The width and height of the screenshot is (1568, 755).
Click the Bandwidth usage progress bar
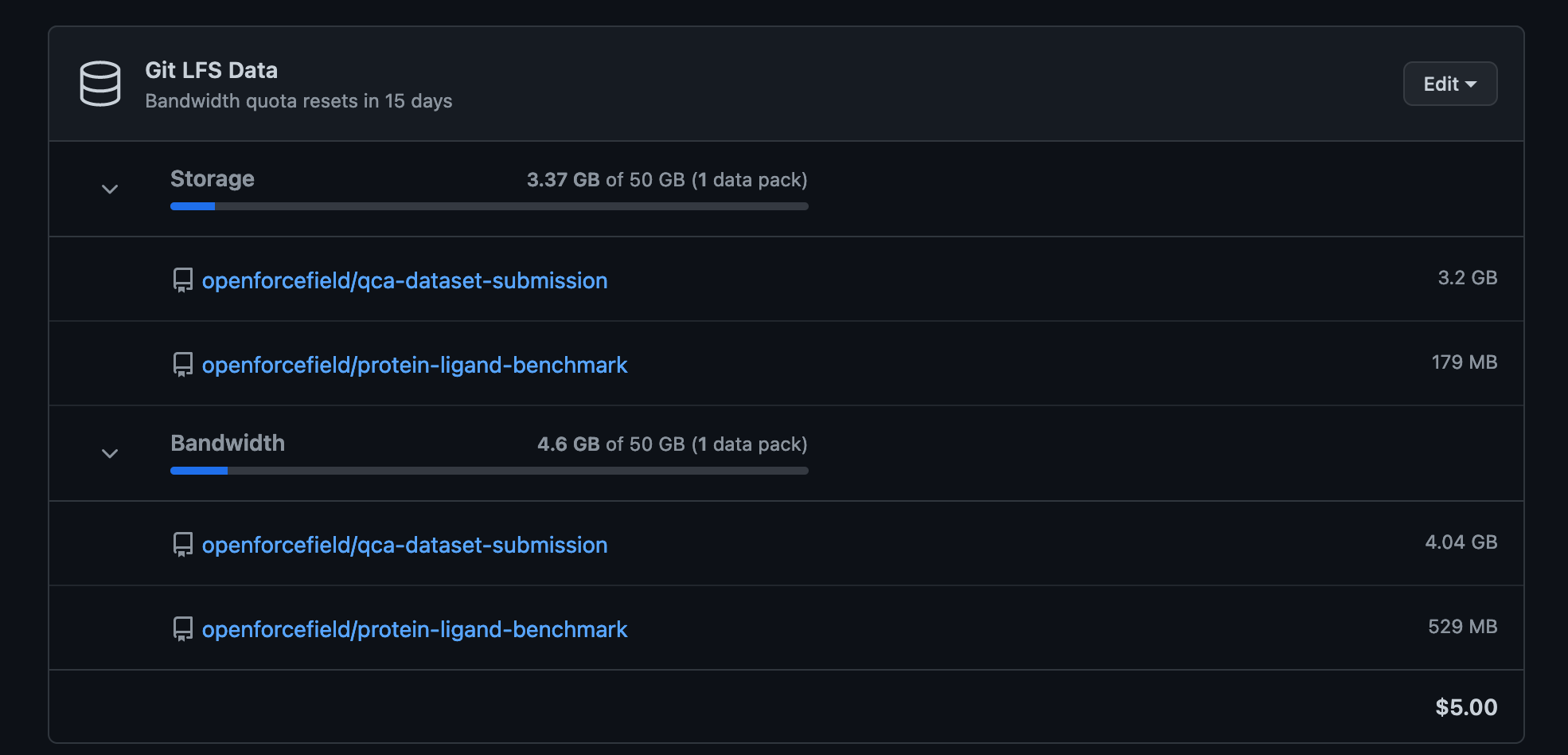pos(488,470)
